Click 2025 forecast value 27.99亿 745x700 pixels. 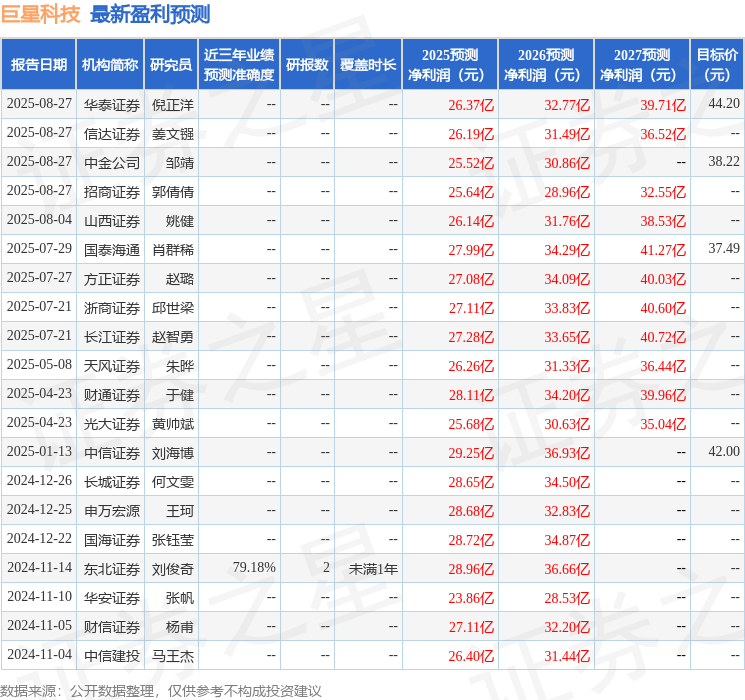[471, 250]
